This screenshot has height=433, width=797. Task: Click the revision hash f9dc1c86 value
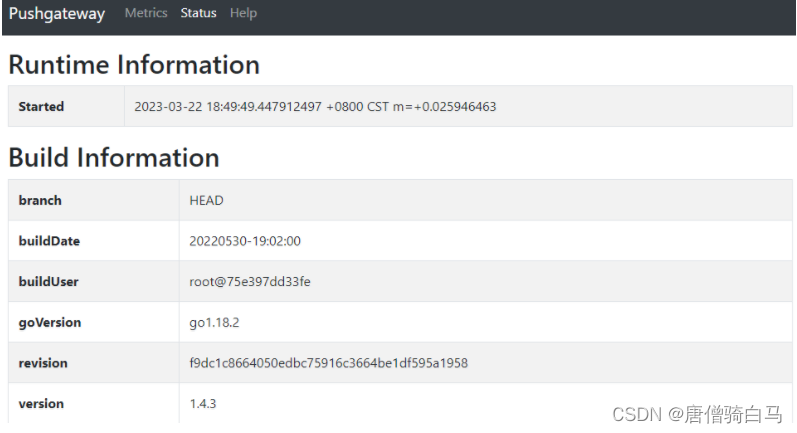click(x=328, y=363)
